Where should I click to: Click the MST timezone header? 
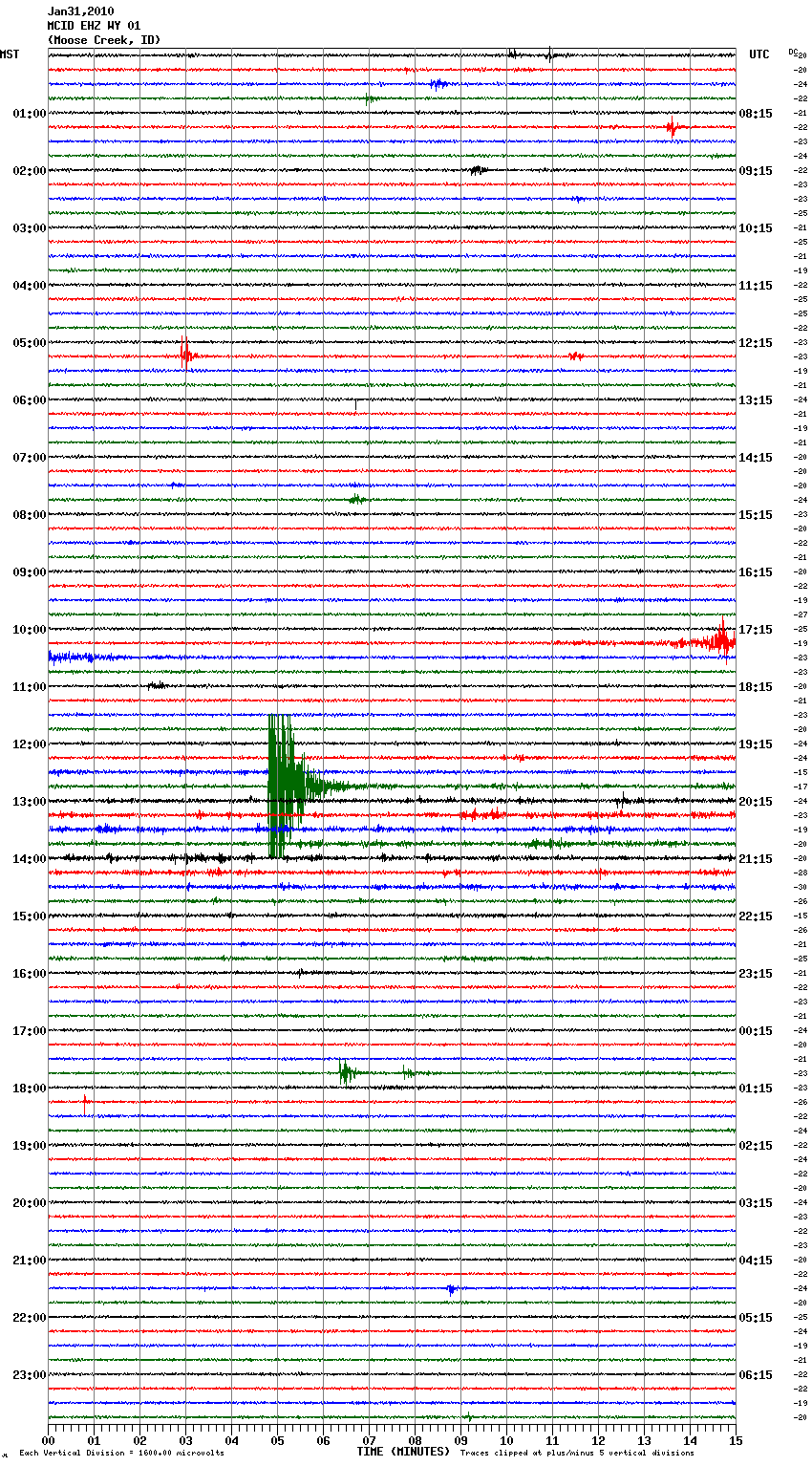[10, 54]
